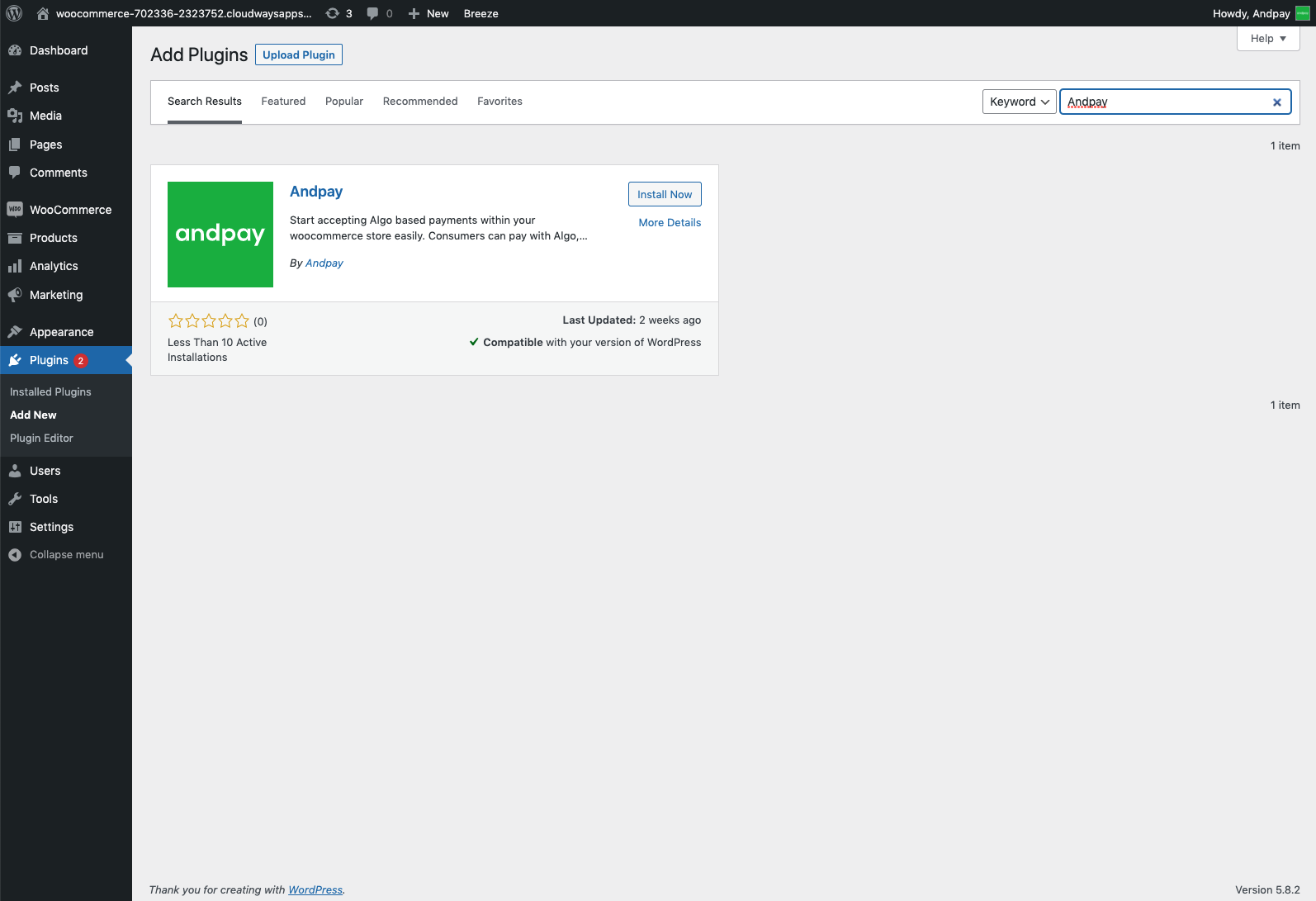Viewport: 1316px width, 901px height.
Task: Click the Andpay green logo thumbnail
Action: (x=220, y=235)
